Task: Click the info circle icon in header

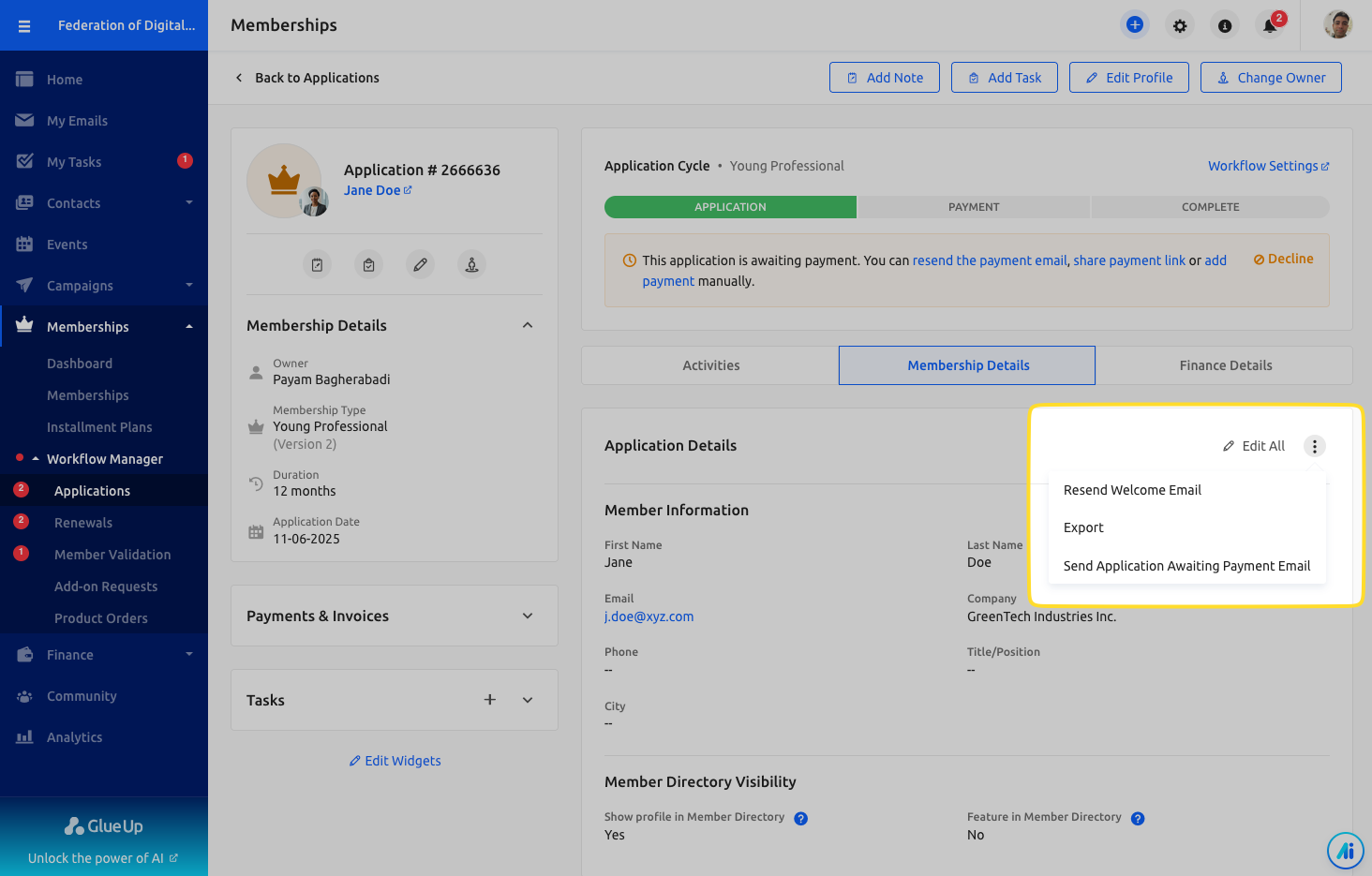Action: coord(1225,26)
